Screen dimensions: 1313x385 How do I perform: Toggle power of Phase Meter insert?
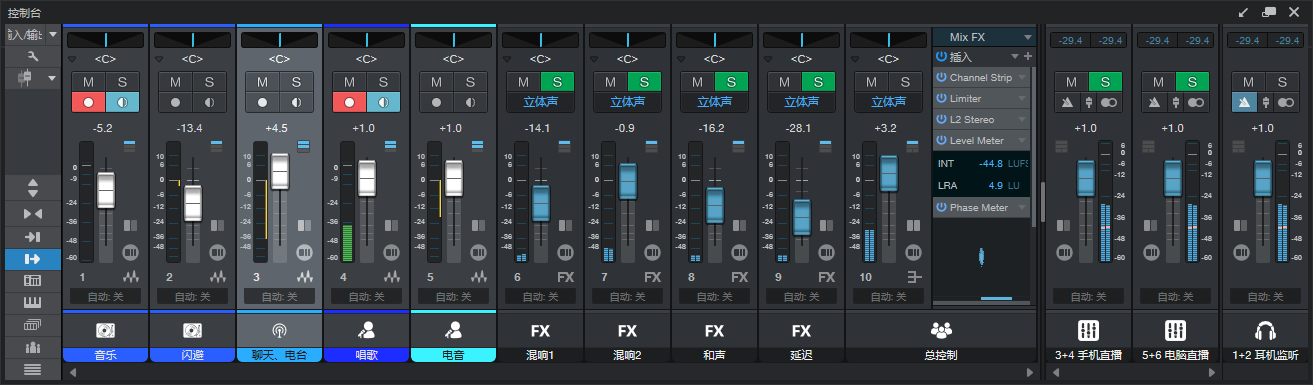(x=941, y=207)
